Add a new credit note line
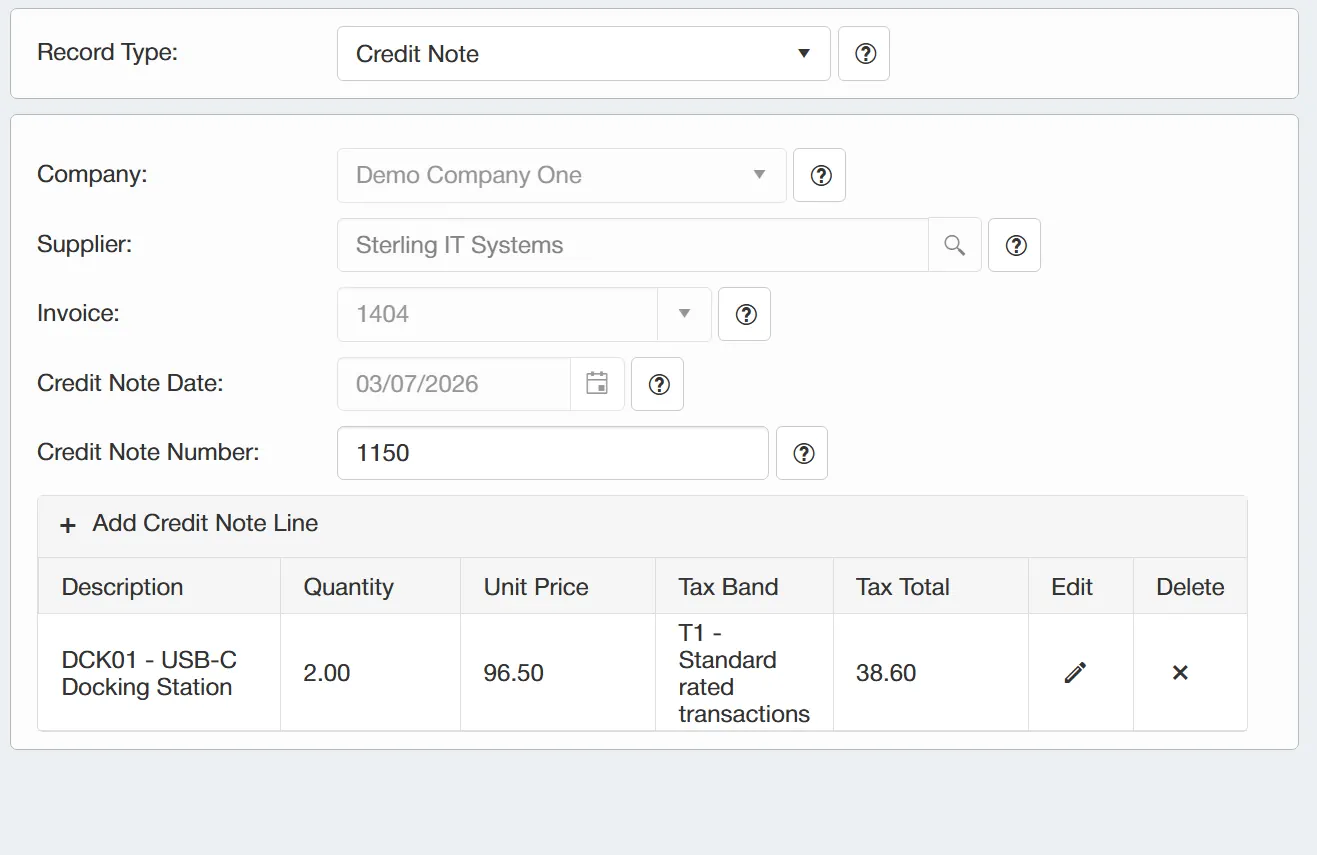The width and height of the screenshot is (1317, 855). point(189,524)
